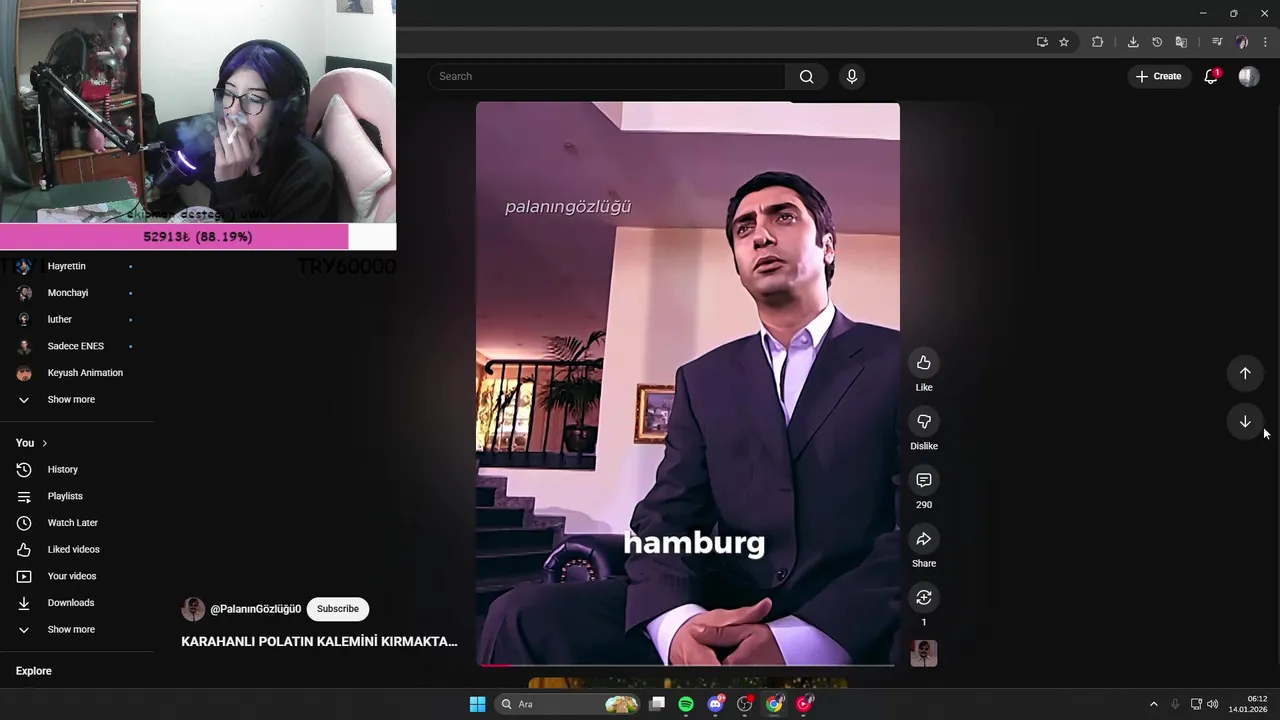Viewport: 1280px width, 720px height.
Task: Like the Shorts video
Action: (923, 363)
